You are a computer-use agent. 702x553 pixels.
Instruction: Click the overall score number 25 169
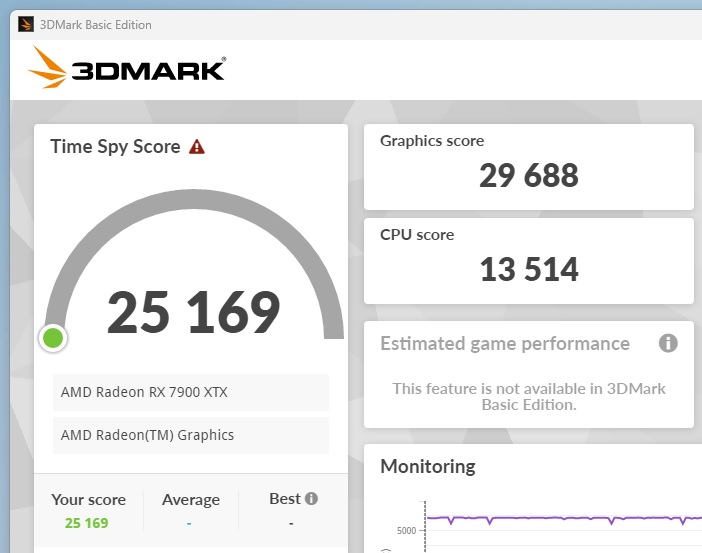coord(193,313)
